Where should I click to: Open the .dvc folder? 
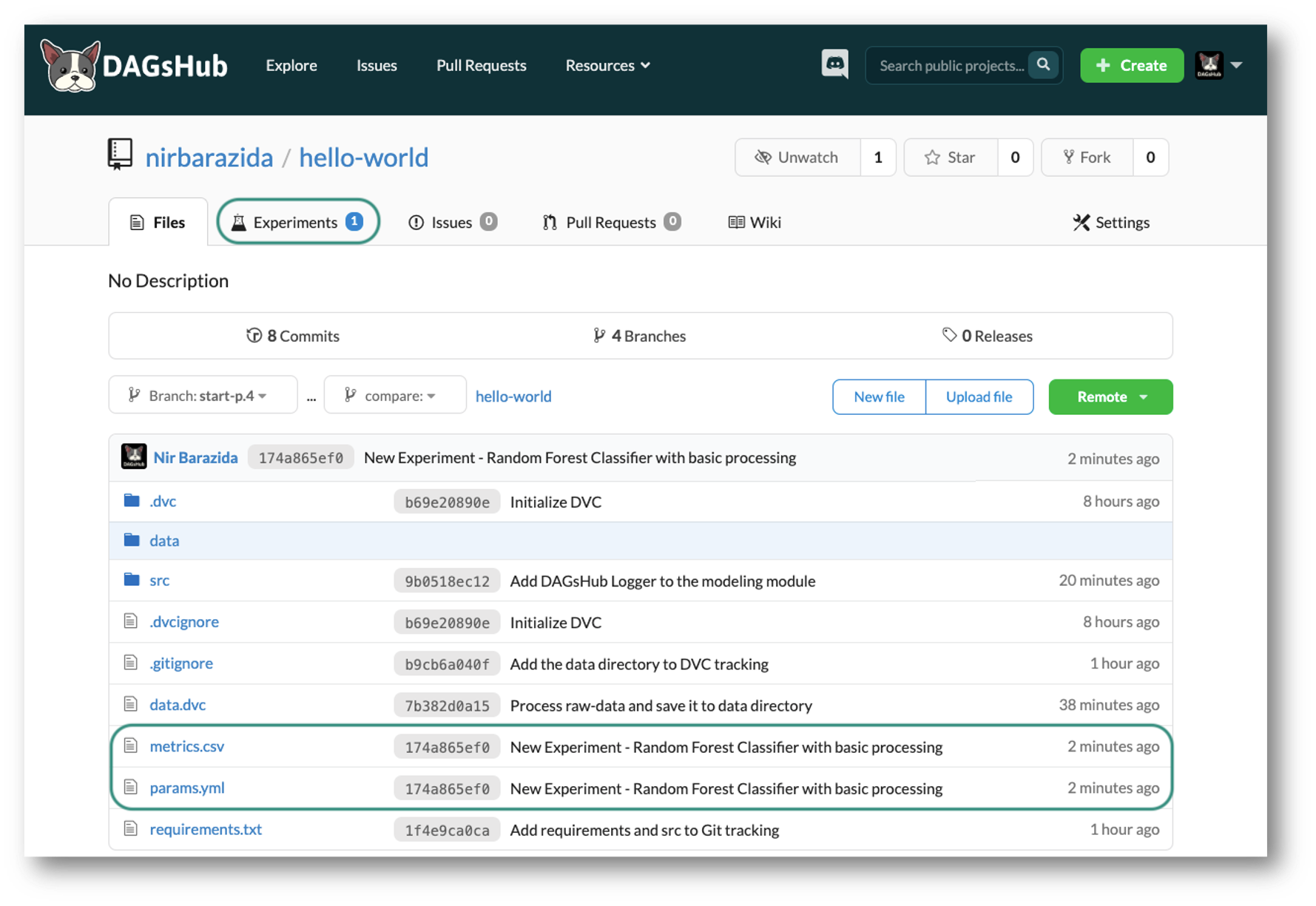pyautogui.click(x=163, y=501)
